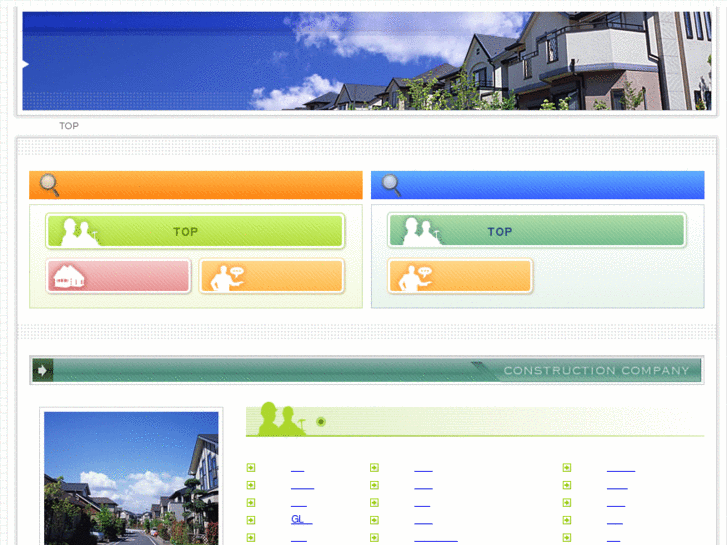Viewport: 727px width, 545px height.
Task: Click the green TOP button with workers silhouette
Action: pyautogui.click(x=195, y=231)
